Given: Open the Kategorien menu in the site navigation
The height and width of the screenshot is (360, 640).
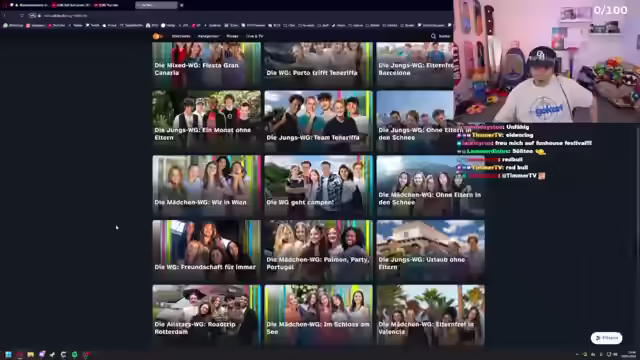Looking at the screenshot, I should pyautogui.click(x=208, y=36).
